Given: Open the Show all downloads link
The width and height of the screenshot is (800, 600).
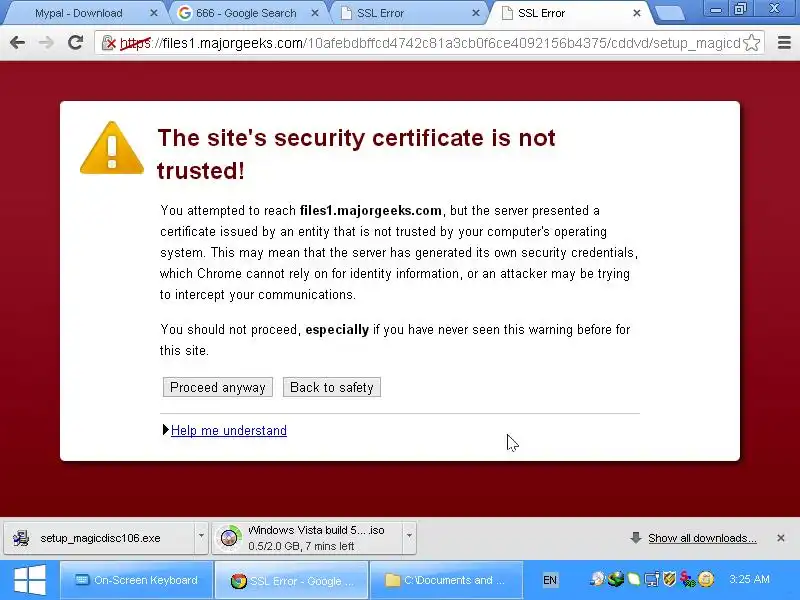Looking at the screenshot, I should click(x=702, y=538).
